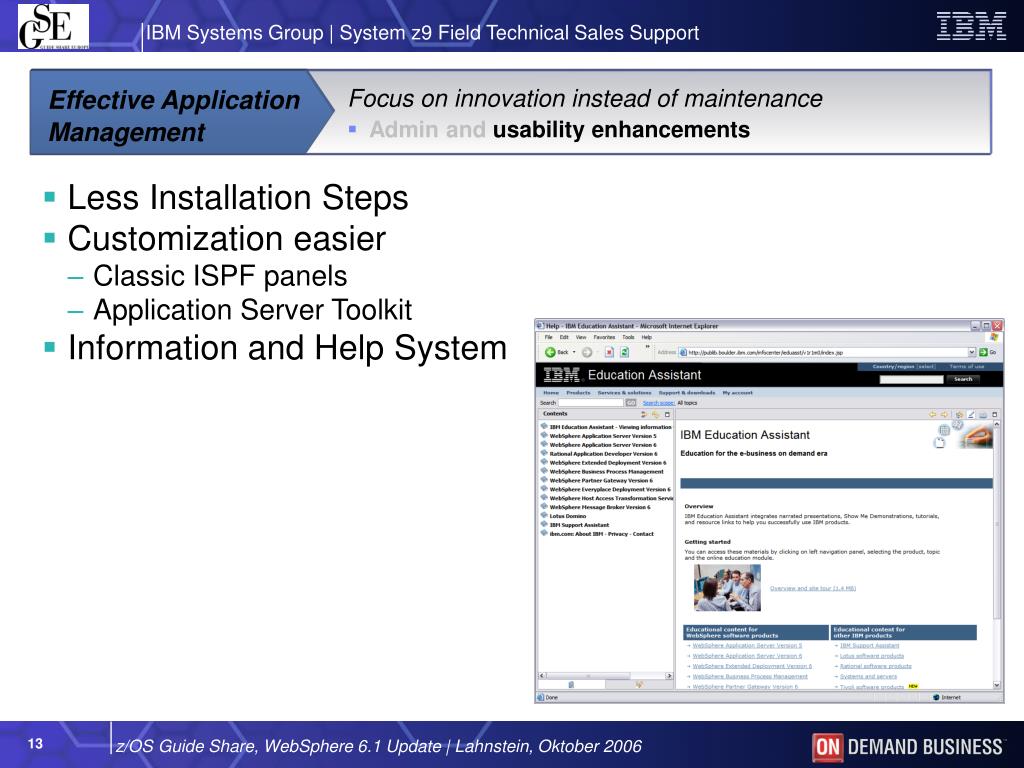This screenshot has width=1024, height=768.
Task: Click book icon beside WebSphere Host Access Transformation
Action: point(544,498)
